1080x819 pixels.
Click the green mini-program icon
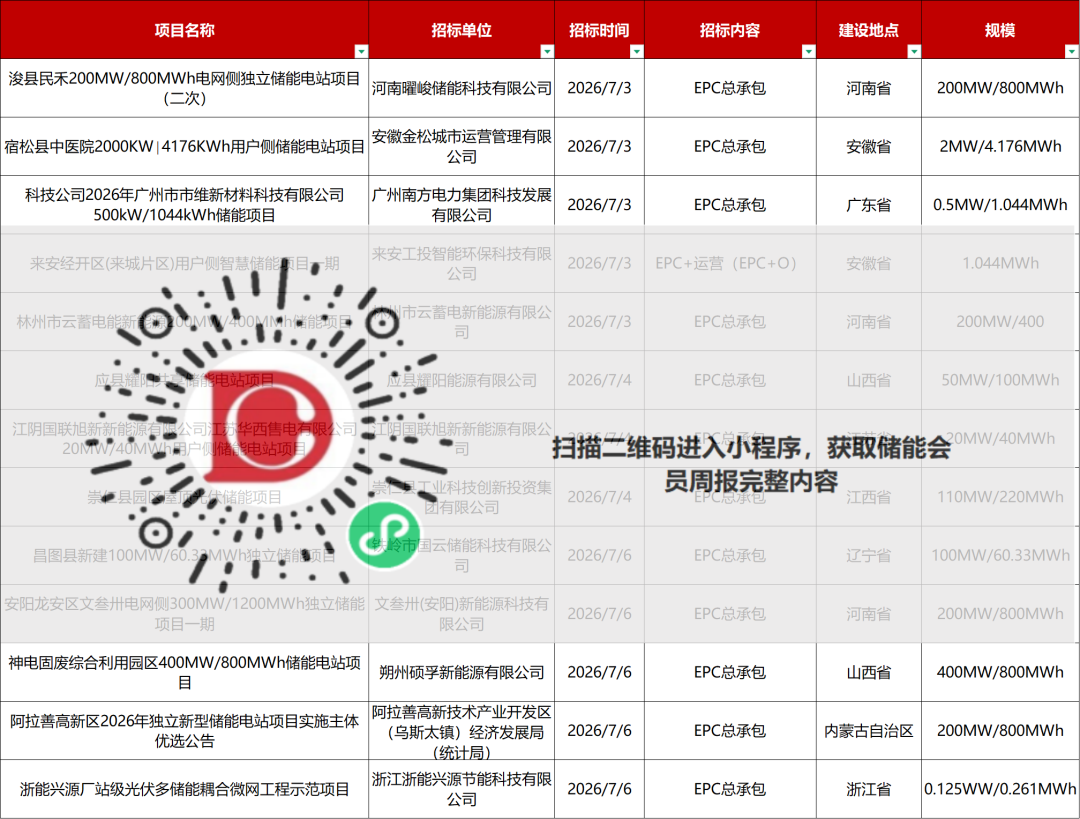[x=384, y=535]
